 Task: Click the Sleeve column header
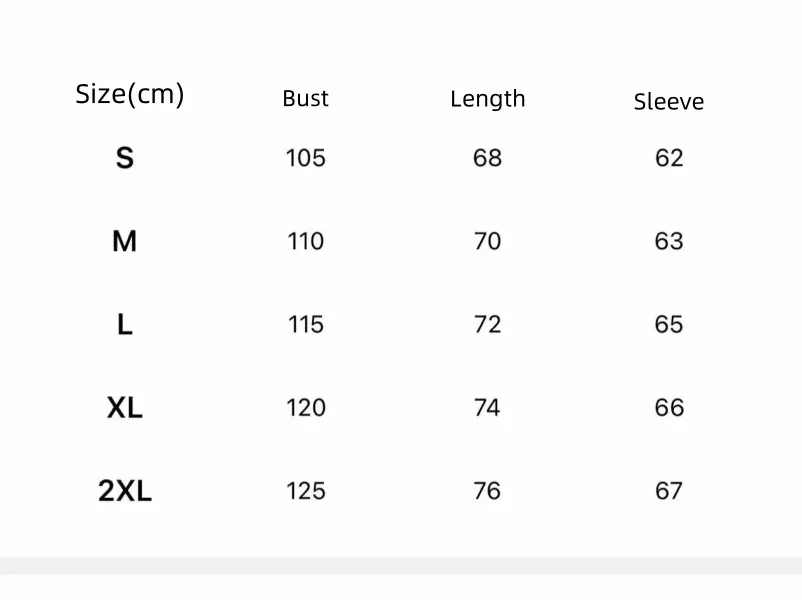(x=668, y=101)
